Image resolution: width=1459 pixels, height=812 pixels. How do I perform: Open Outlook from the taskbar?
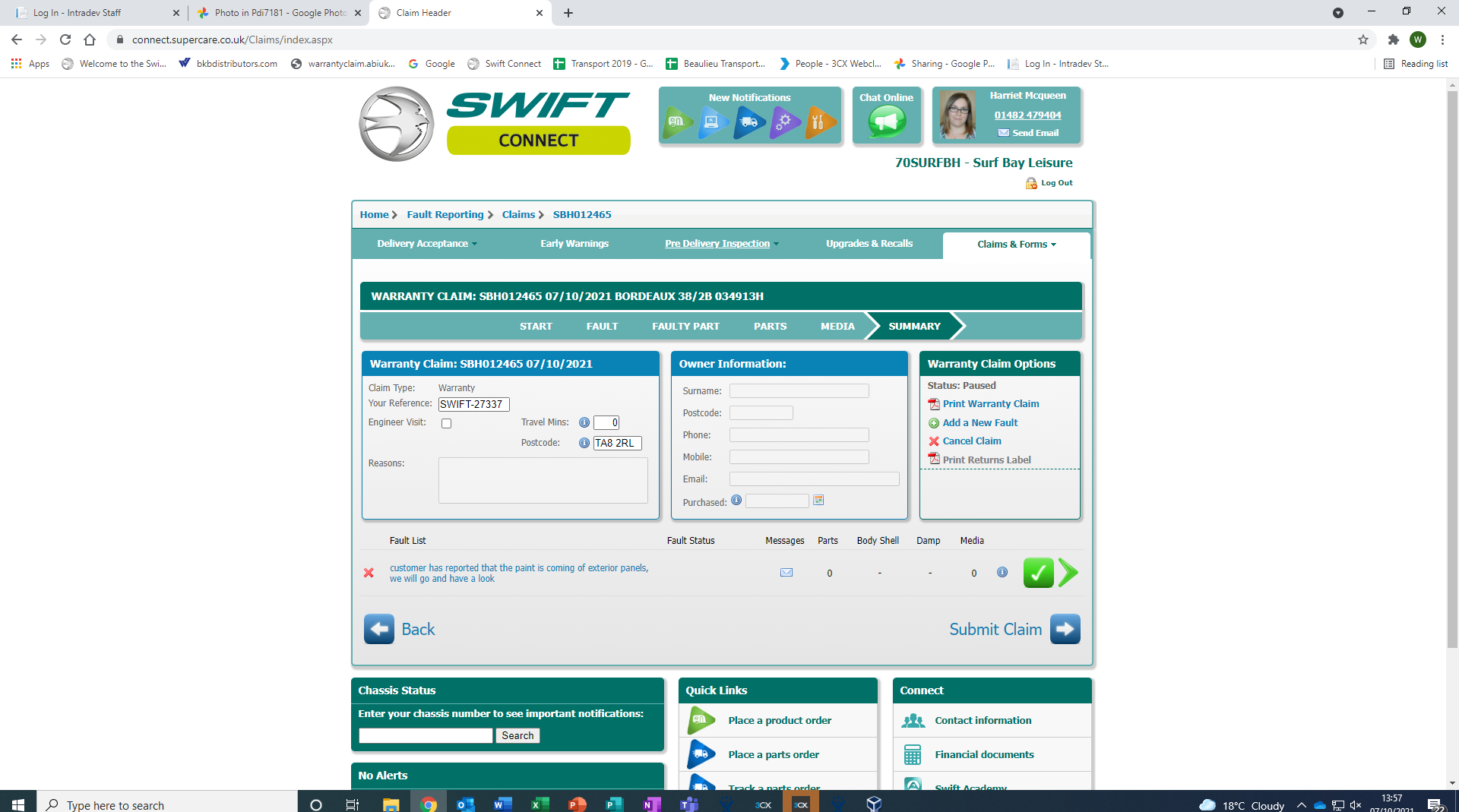[x=465, y=804]
